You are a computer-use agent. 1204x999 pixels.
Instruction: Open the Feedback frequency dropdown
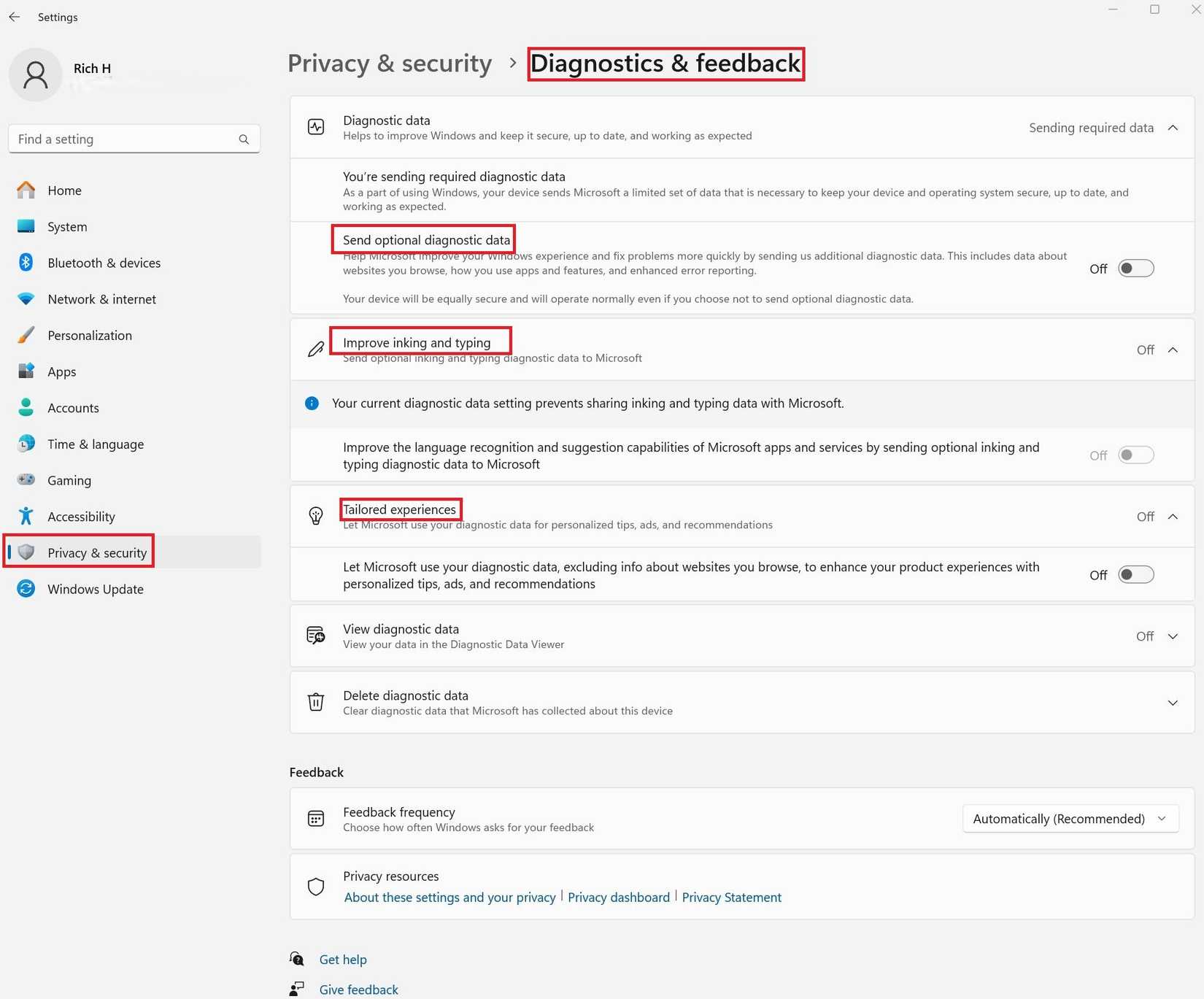1070,818
